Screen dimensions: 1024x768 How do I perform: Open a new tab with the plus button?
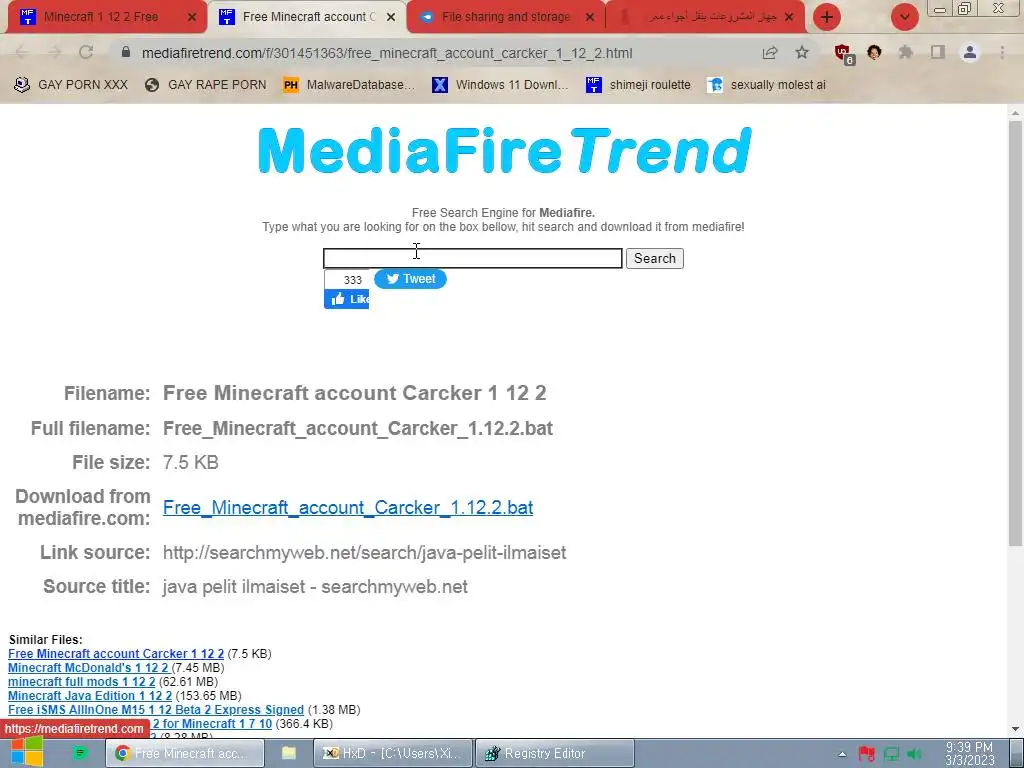click(827, 17)
